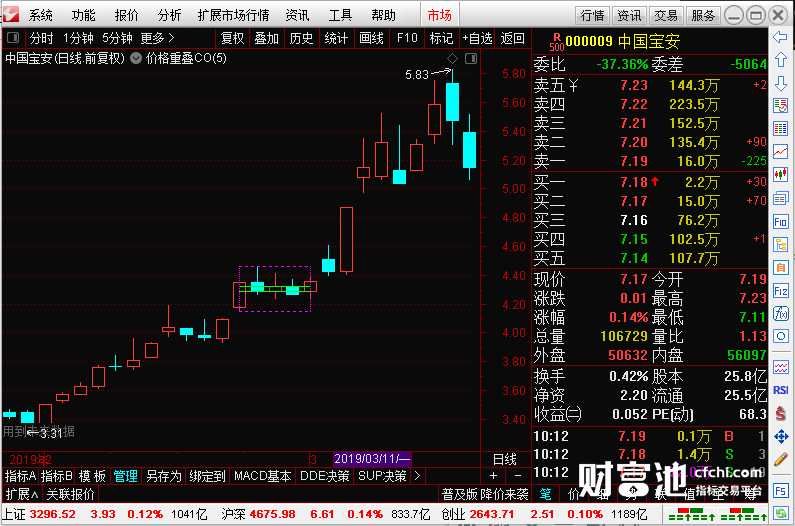The width and height of the screenshot is (795, 526).
Task: Open the 帮助 menu
Action: coord(383,15)
